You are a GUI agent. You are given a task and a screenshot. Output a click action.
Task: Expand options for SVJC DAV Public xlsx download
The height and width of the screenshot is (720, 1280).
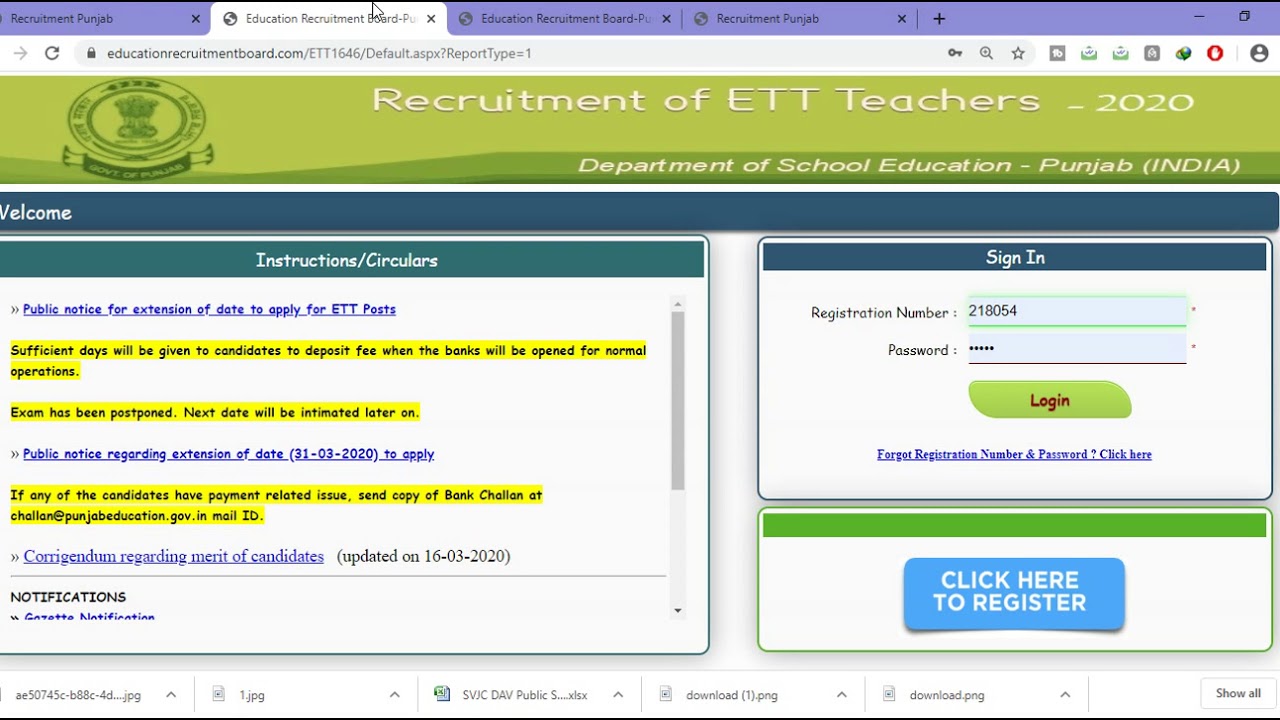618,694
